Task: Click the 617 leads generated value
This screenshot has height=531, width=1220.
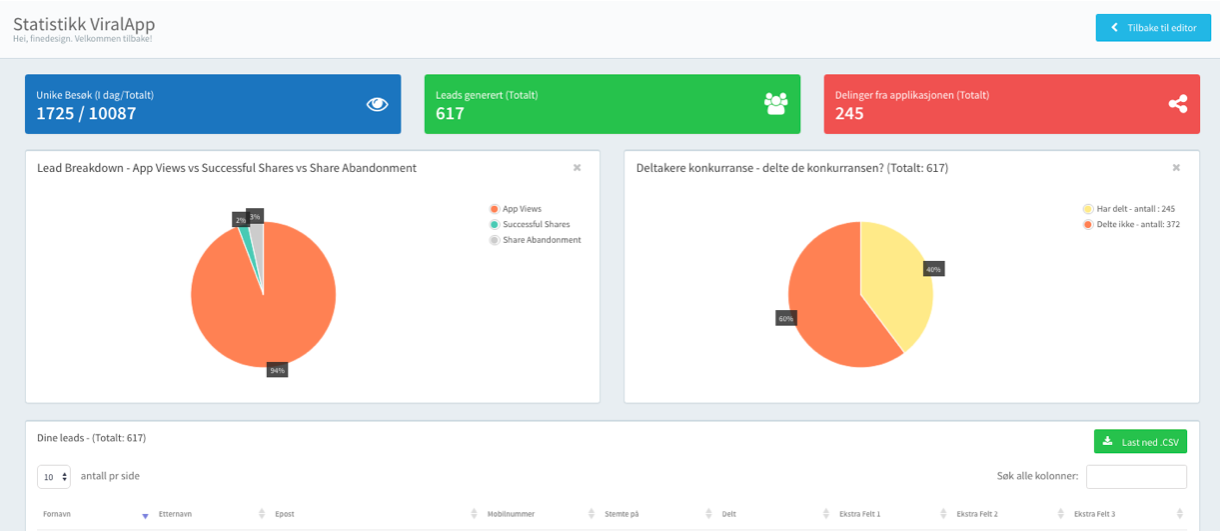Action: point(450,114)
